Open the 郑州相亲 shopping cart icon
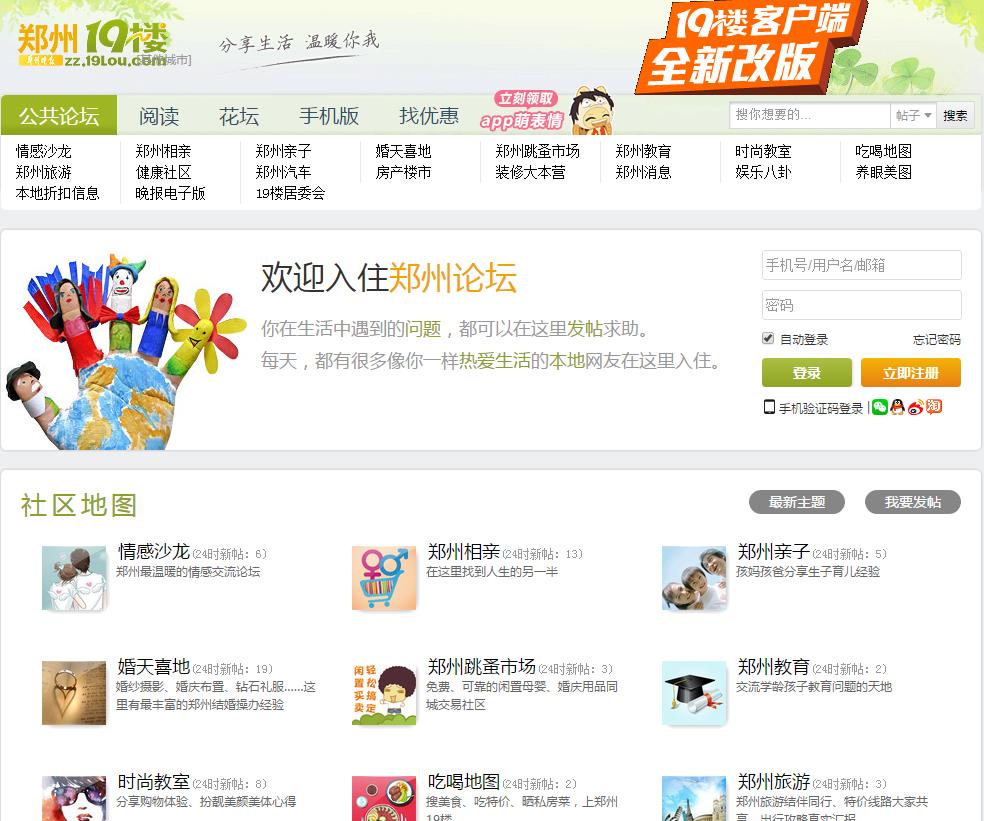This screenshot has height=821, width=984. [384, 578]
